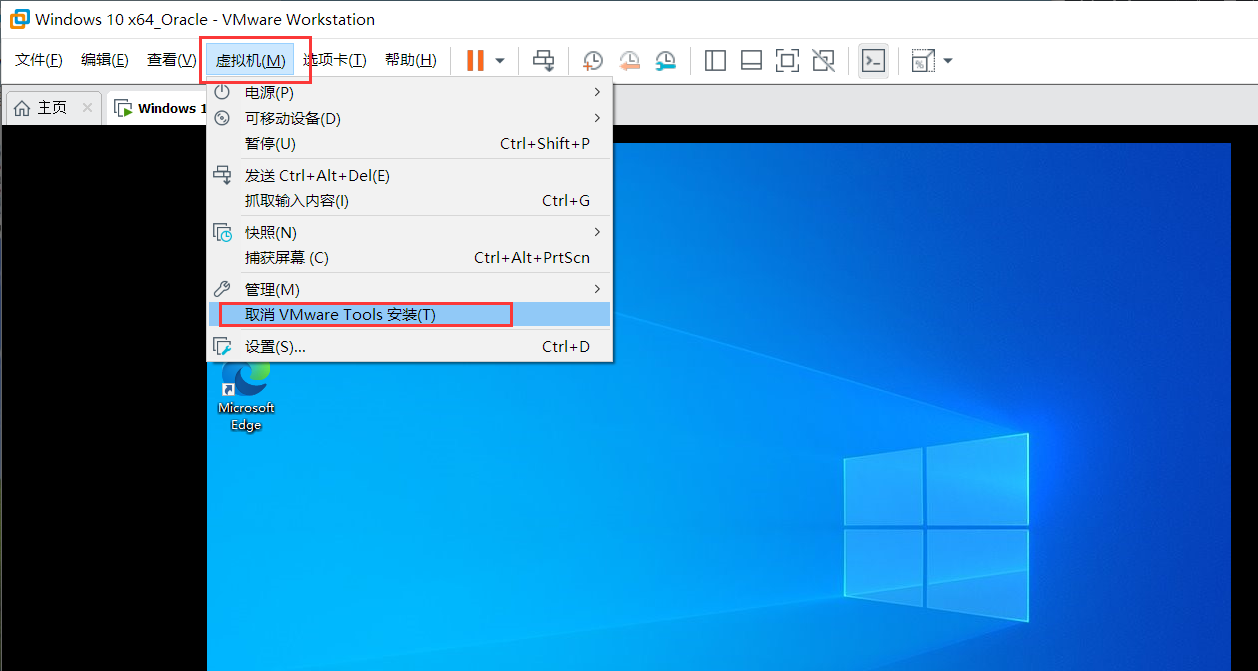Expand the 可移动设备(D) submenu
The height and width of the screenshot is (671, 1258).
[410, 118]
